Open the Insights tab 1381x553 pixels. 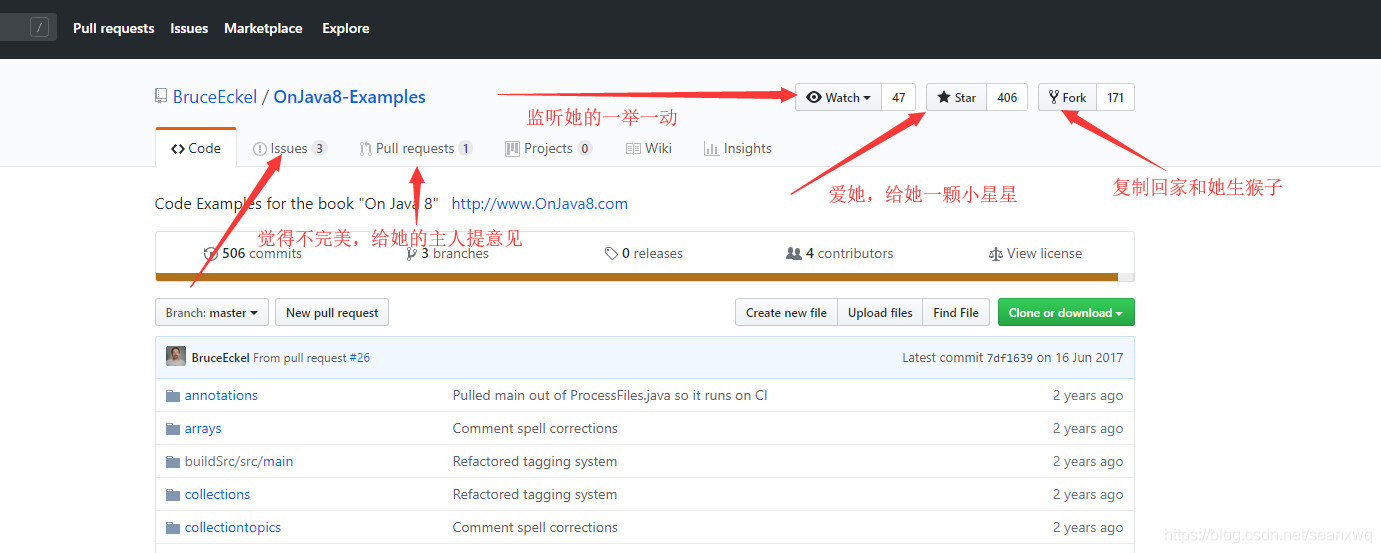[738, 148]
